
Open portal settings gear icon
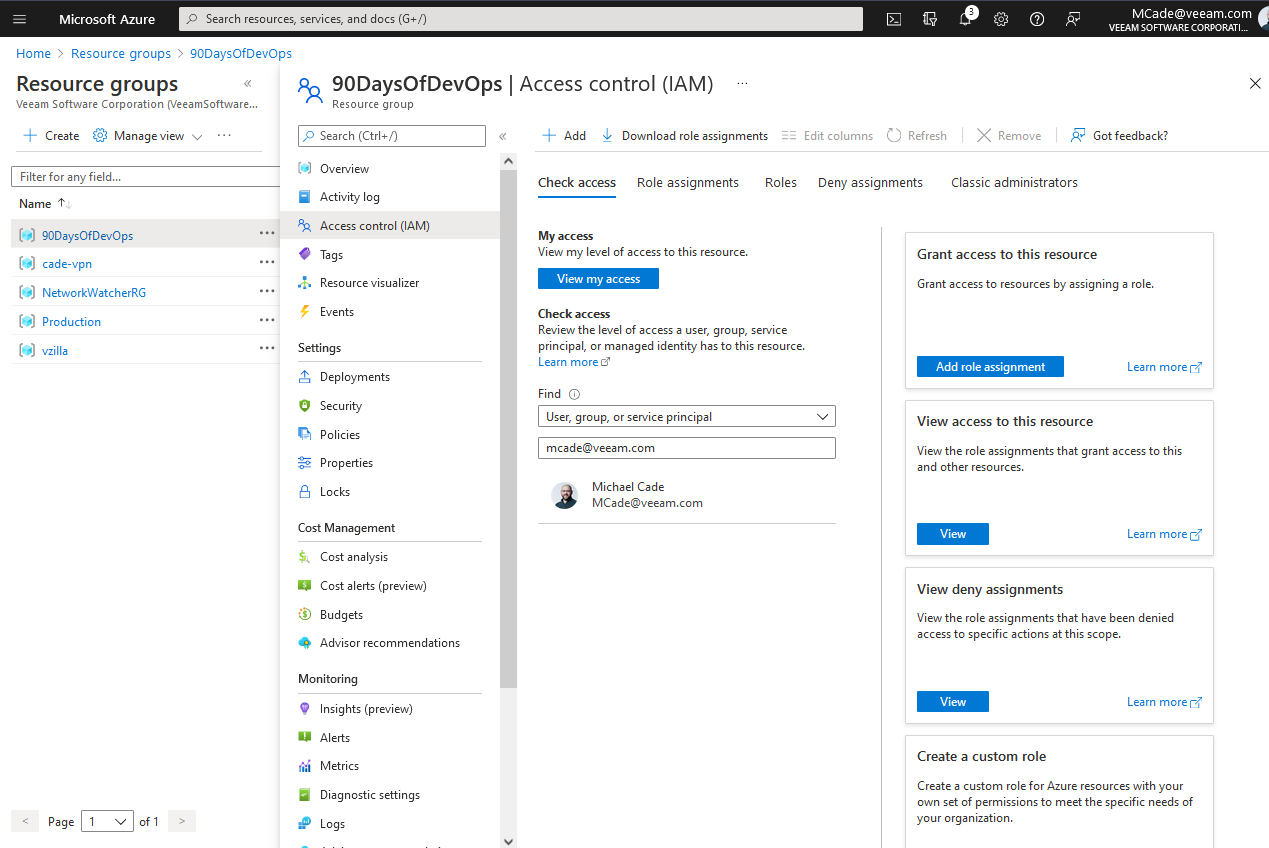tap(1001, 19)
